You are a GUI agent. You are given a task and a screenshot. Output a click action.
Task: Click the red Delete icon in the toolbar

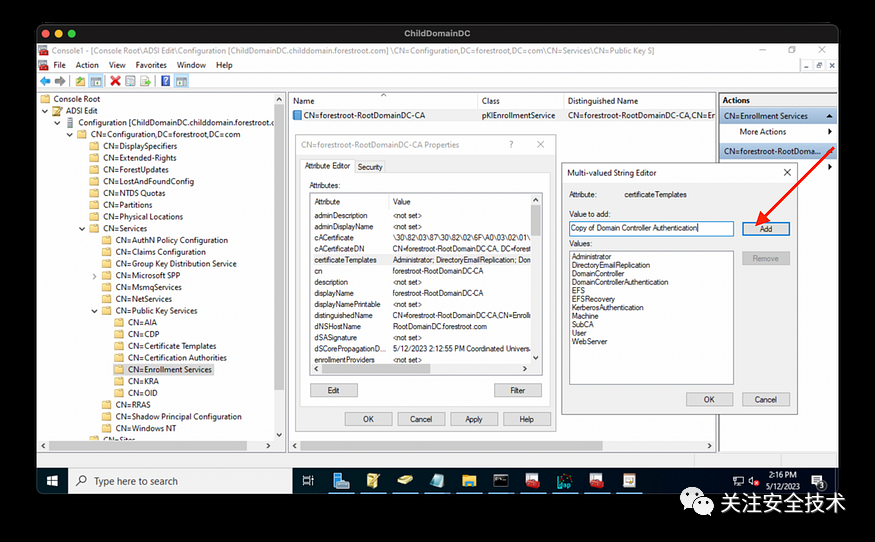tap(115, 81)
